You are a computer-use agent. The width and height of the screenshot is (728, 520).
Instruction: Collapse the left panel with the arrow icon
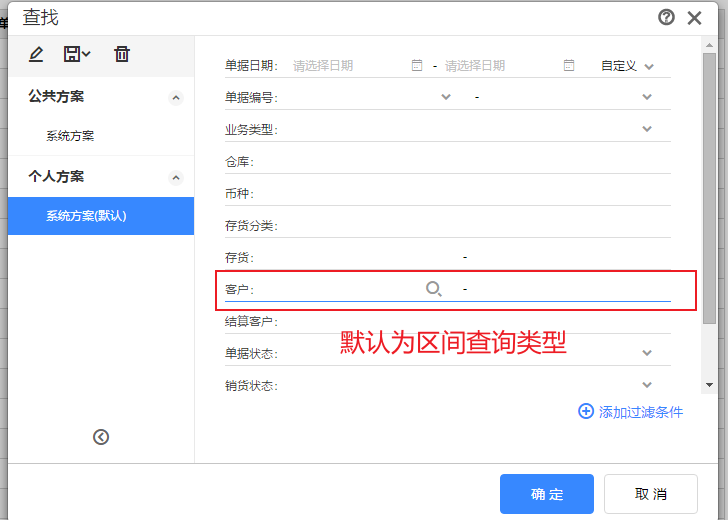coord(101,437)
